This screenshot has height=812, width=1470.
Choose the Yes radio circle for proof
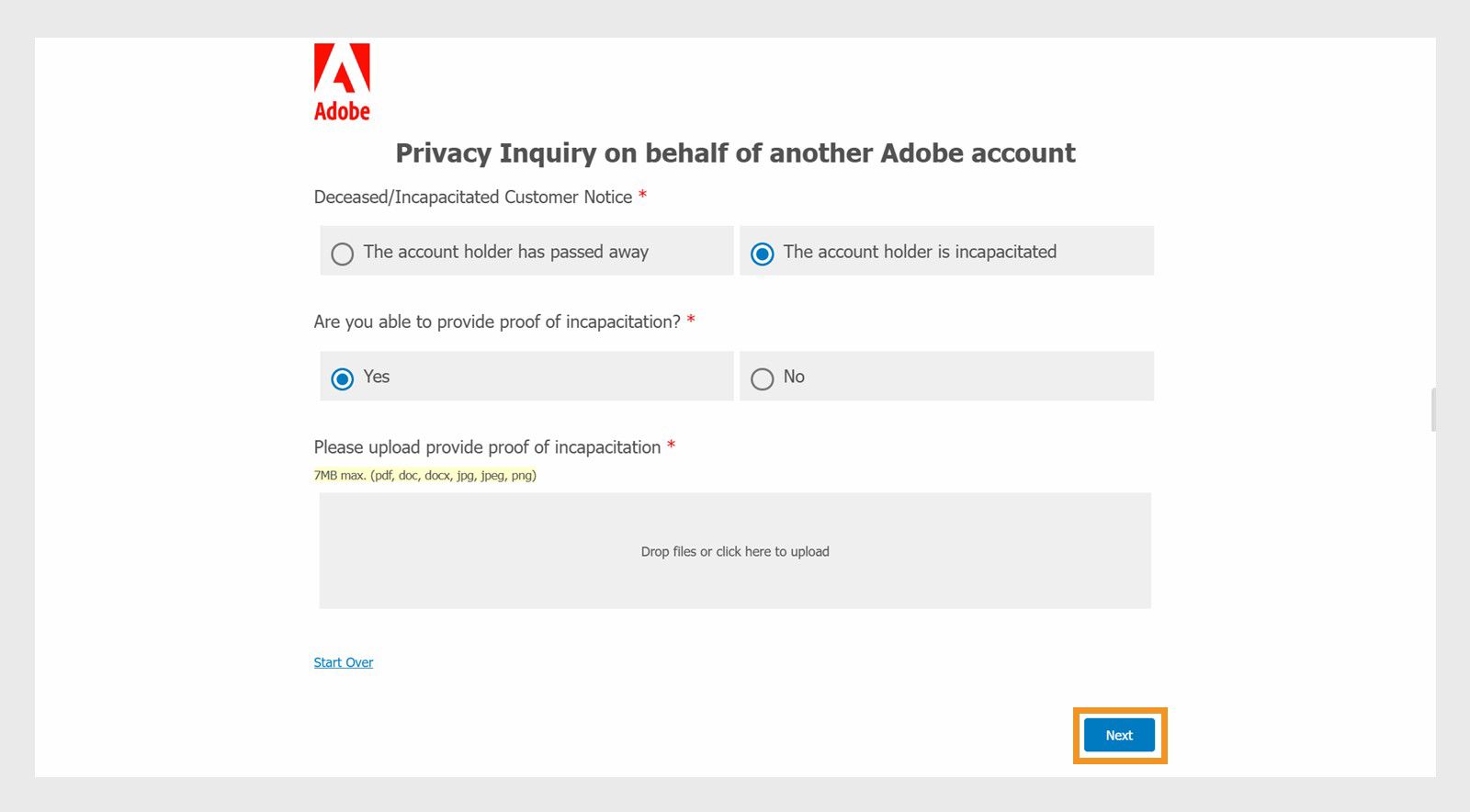[x=343, y=378]
